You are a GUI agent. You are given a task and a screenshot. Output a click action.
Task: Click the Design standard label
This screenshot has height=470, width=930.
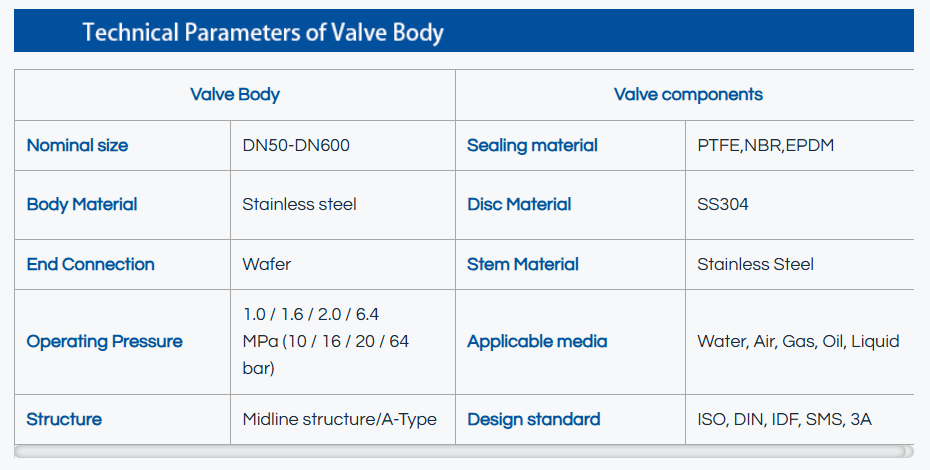pos(534,419)
